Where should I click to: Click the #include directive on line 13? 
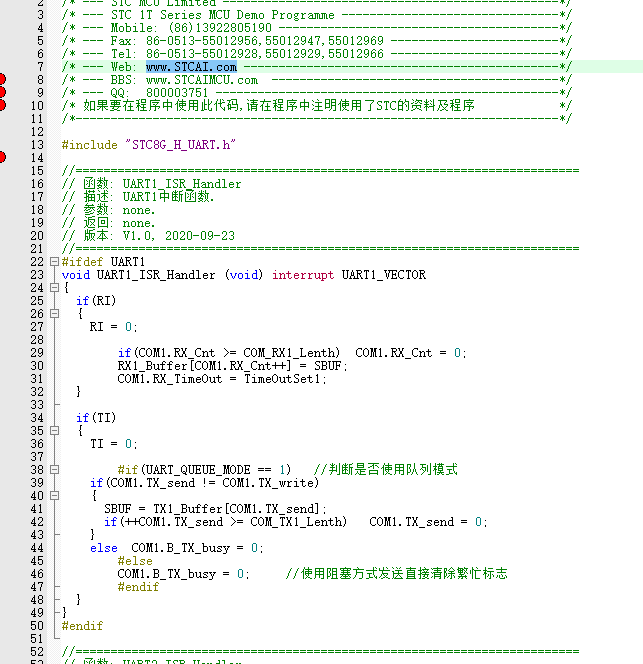coord(89,145)
